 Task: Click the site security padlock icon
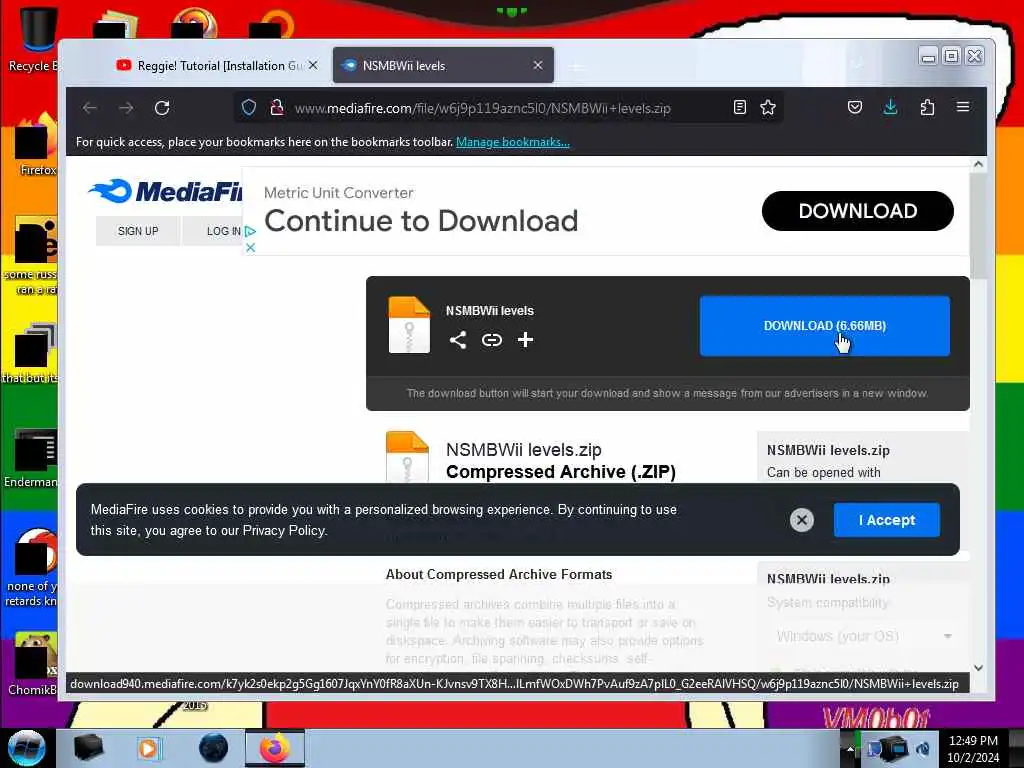point(277,108)
